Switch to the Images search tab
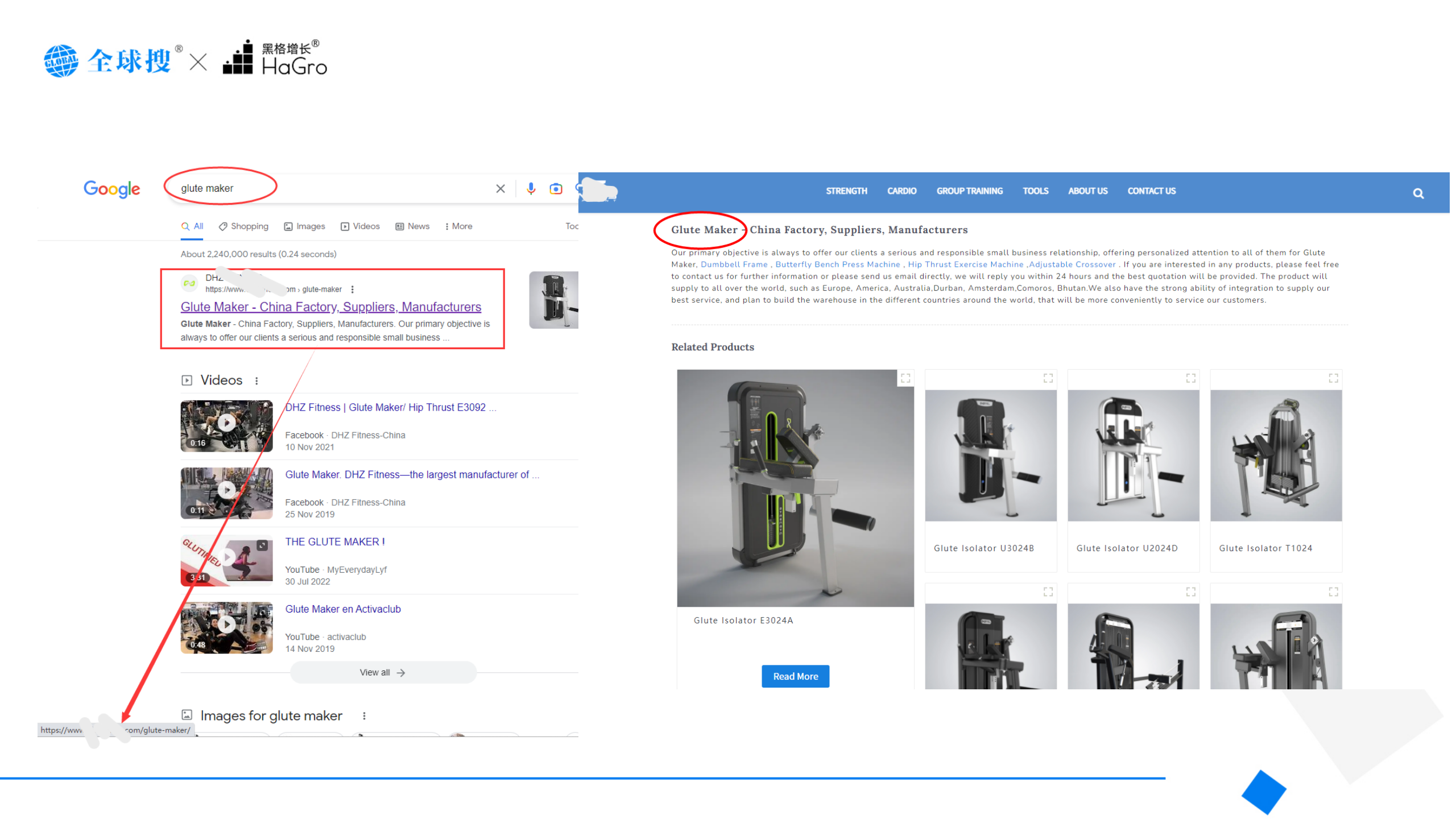1456x819 pixels. [306, 227]
